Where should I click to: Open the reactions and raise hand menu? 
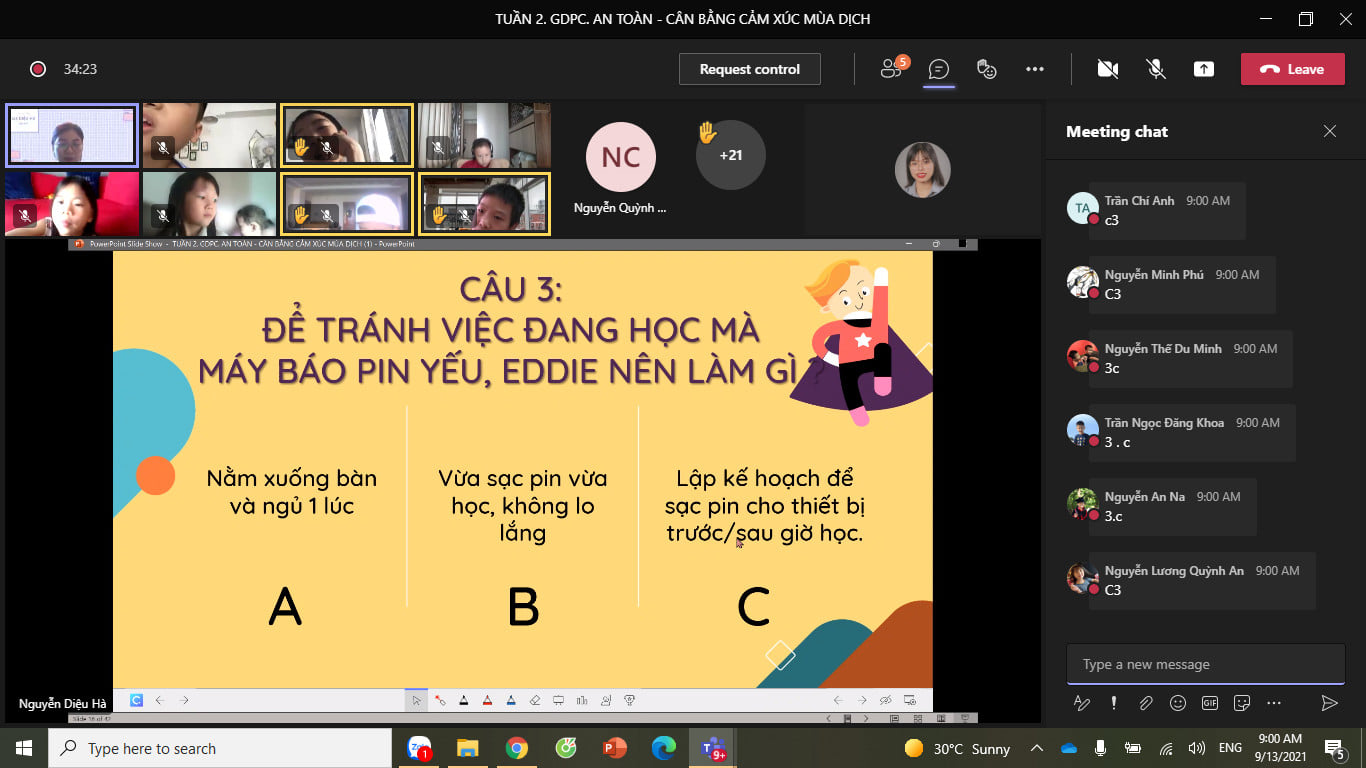click(x=987, y=69)
